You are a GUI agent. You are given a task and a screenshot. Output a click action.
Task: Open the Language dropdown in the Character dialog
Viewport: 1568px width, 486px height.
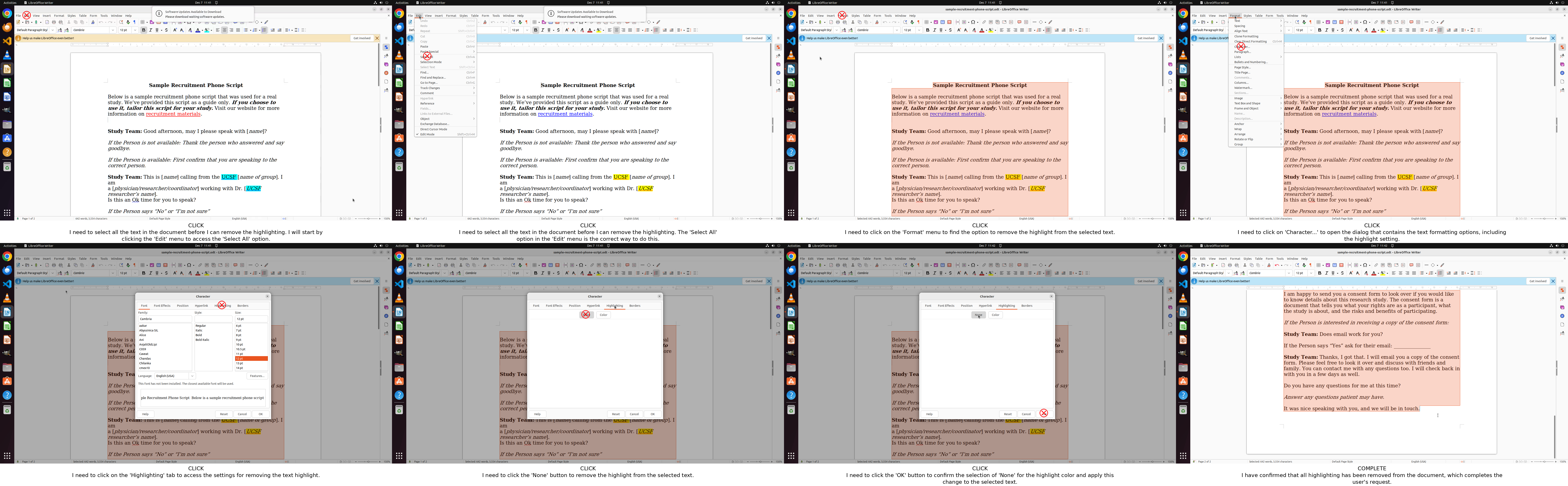[192, 376]
